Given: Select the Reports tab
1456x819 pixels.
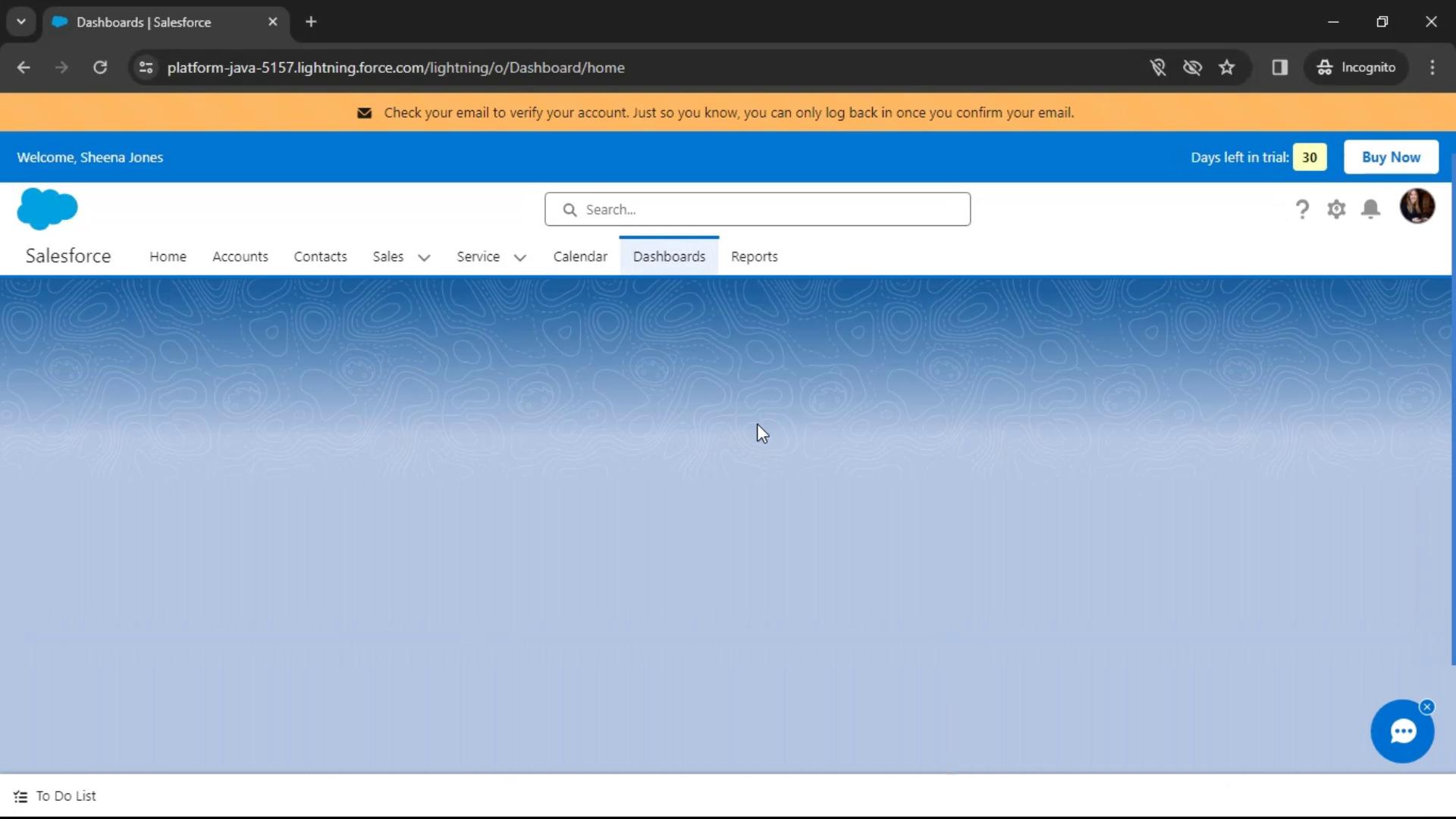Looking at the screenshot, I should pos(754,256).
